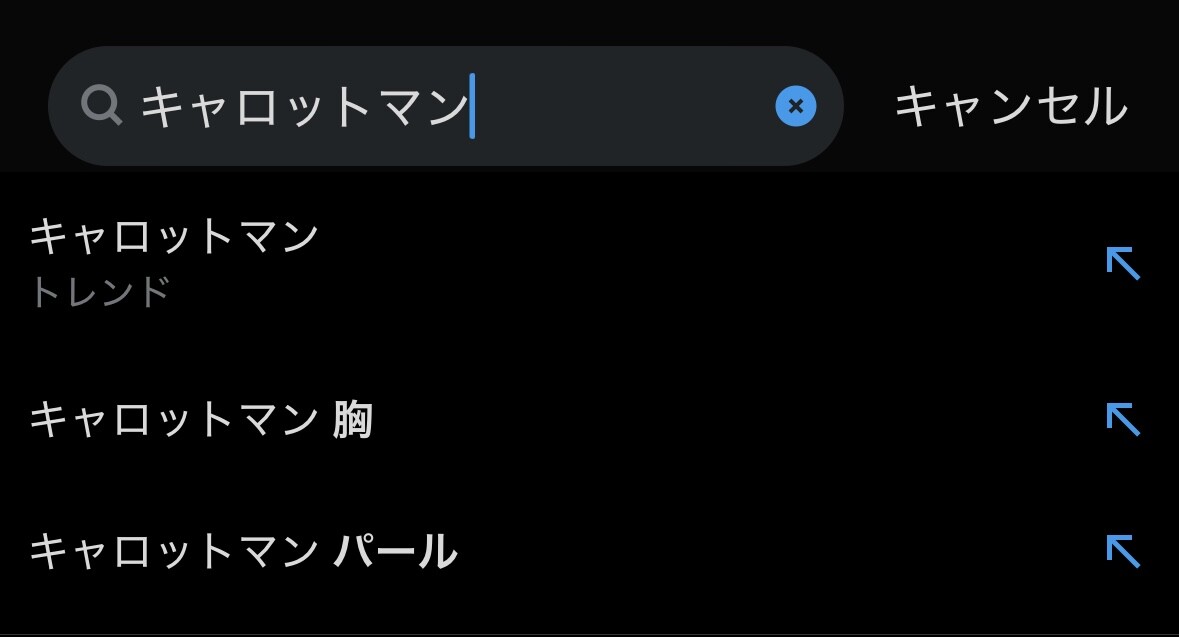Tap the blue text cursor in search bar

[x=472, y=106]
